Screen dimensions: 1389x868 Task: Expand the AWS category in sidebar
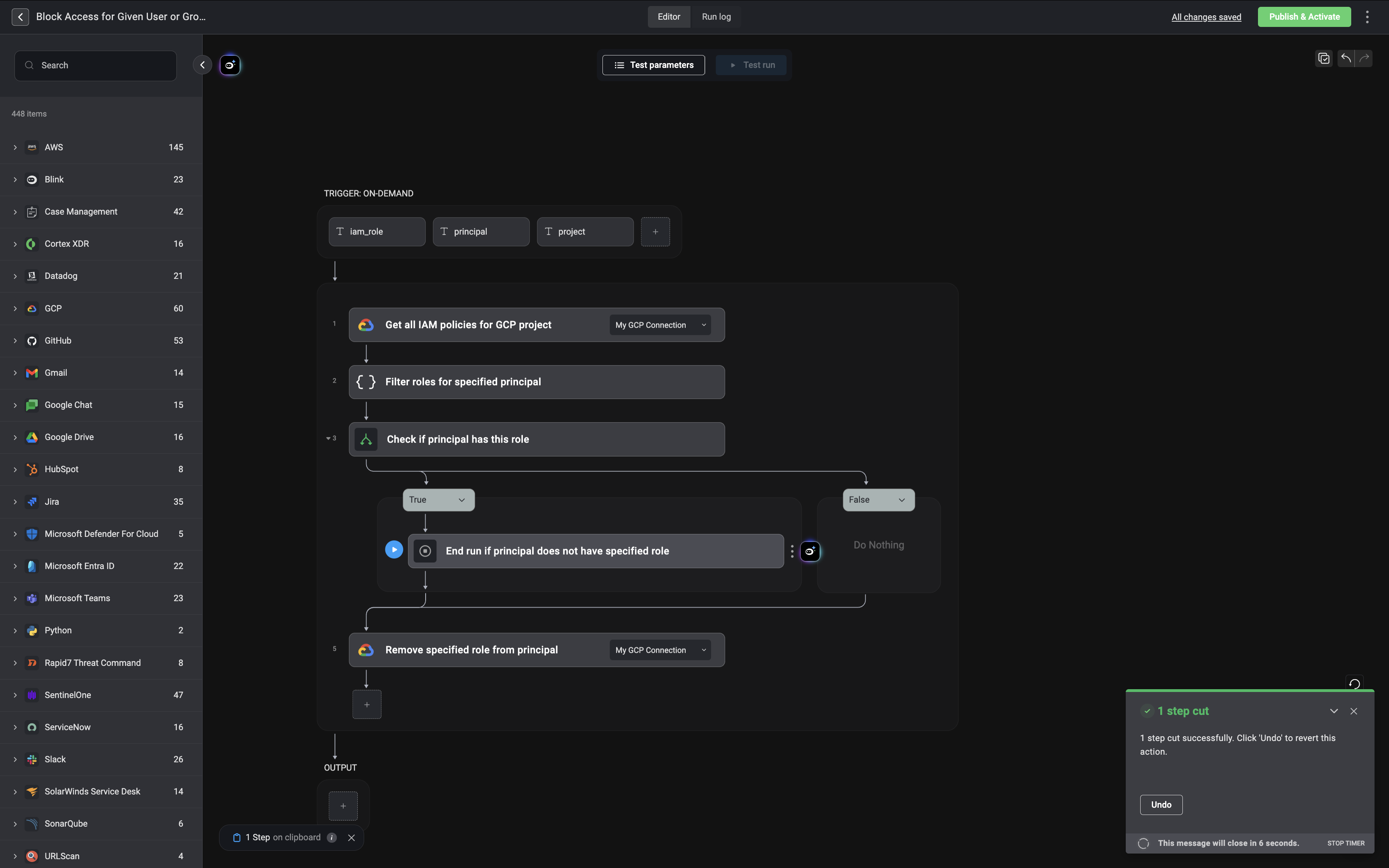[x=16, y=147]
